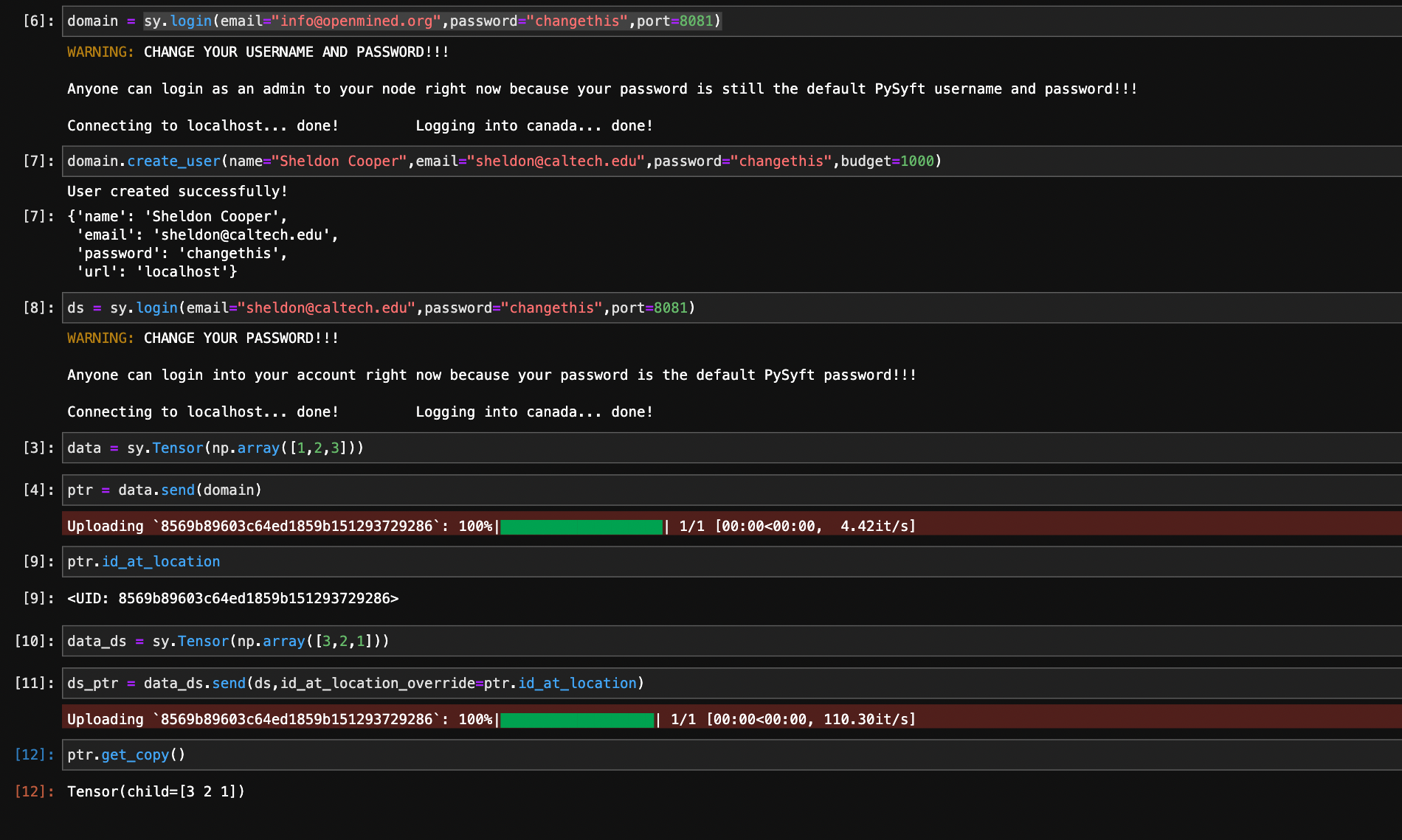
Task: Click the upload progress bar in cell [4]
Action: tap(581, 527)
